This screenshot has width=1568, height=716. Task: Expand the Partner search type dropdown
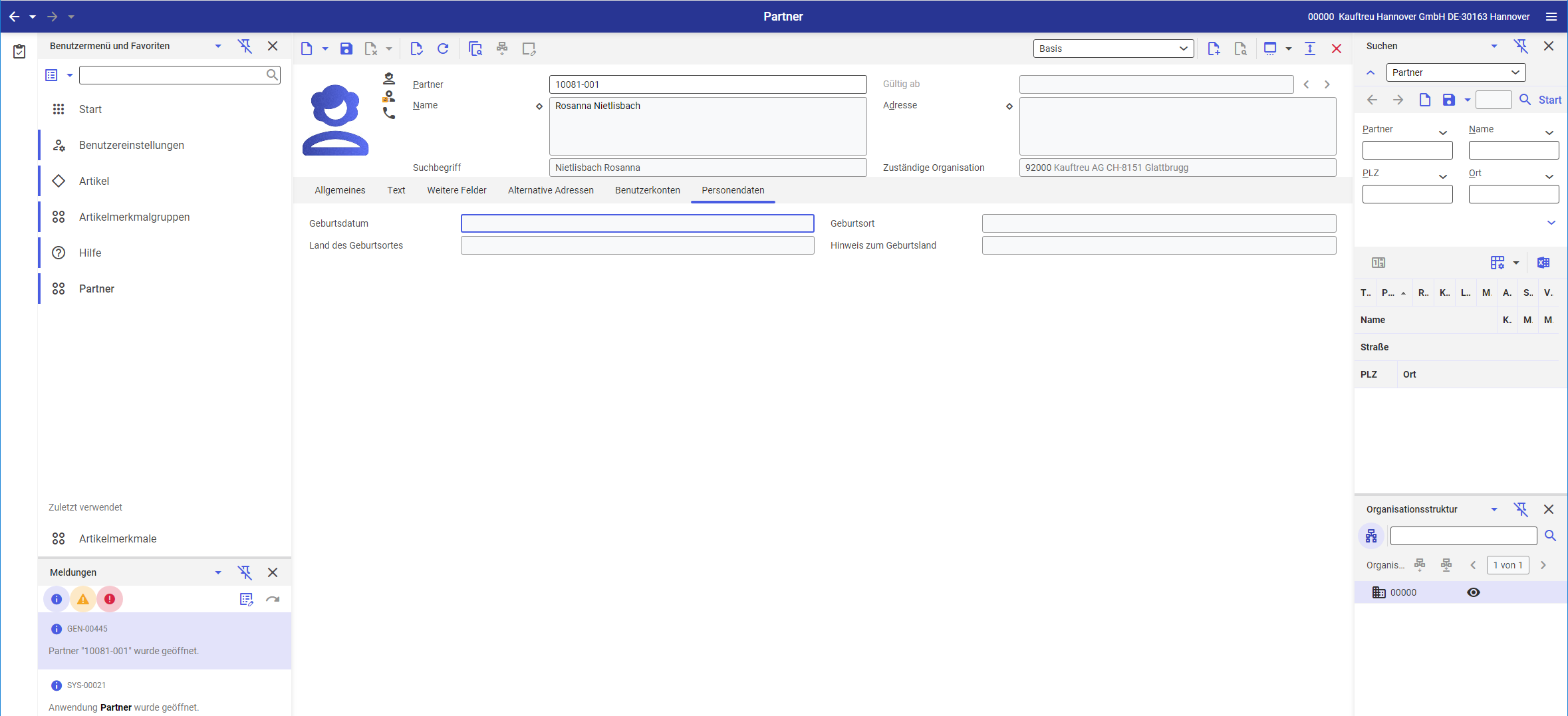[1515, 72]
